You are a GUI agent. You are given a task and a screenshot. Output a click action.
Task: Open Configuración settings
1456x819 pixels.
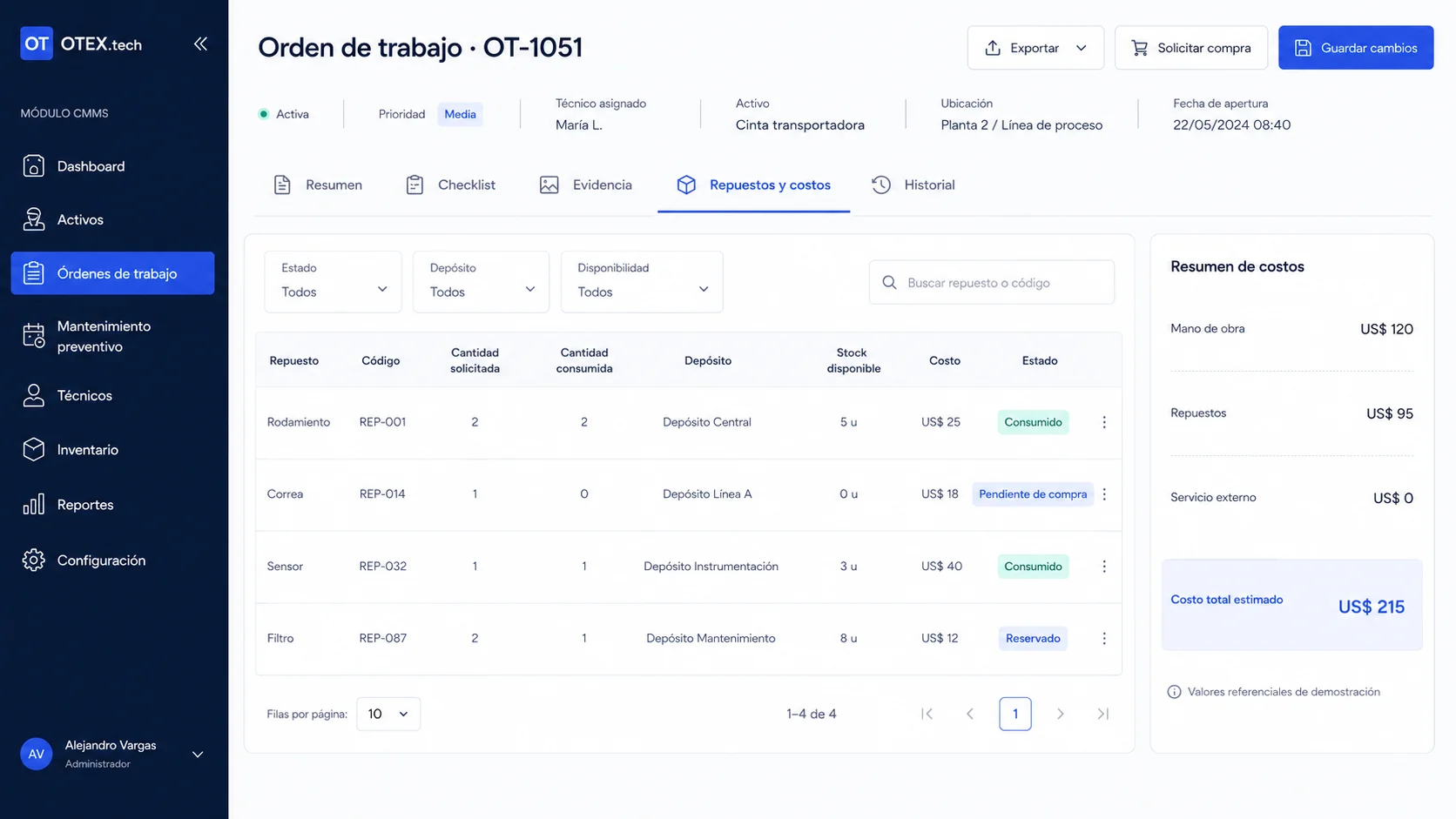click(112, 560)
